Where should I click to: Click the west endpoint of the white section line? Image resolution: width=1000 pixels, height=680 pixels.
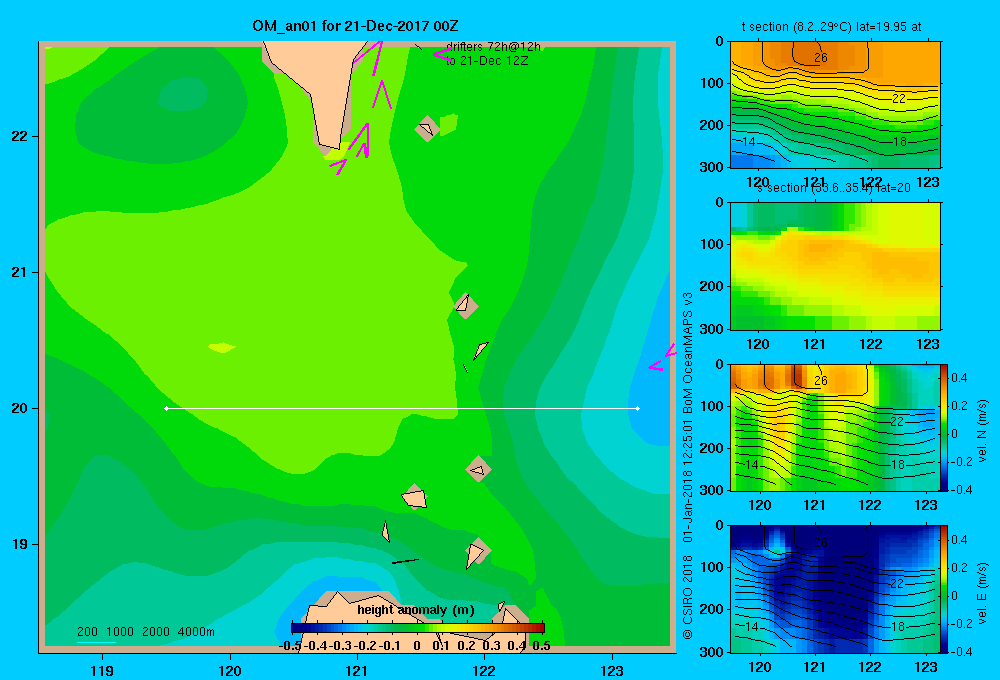point(166,408)
